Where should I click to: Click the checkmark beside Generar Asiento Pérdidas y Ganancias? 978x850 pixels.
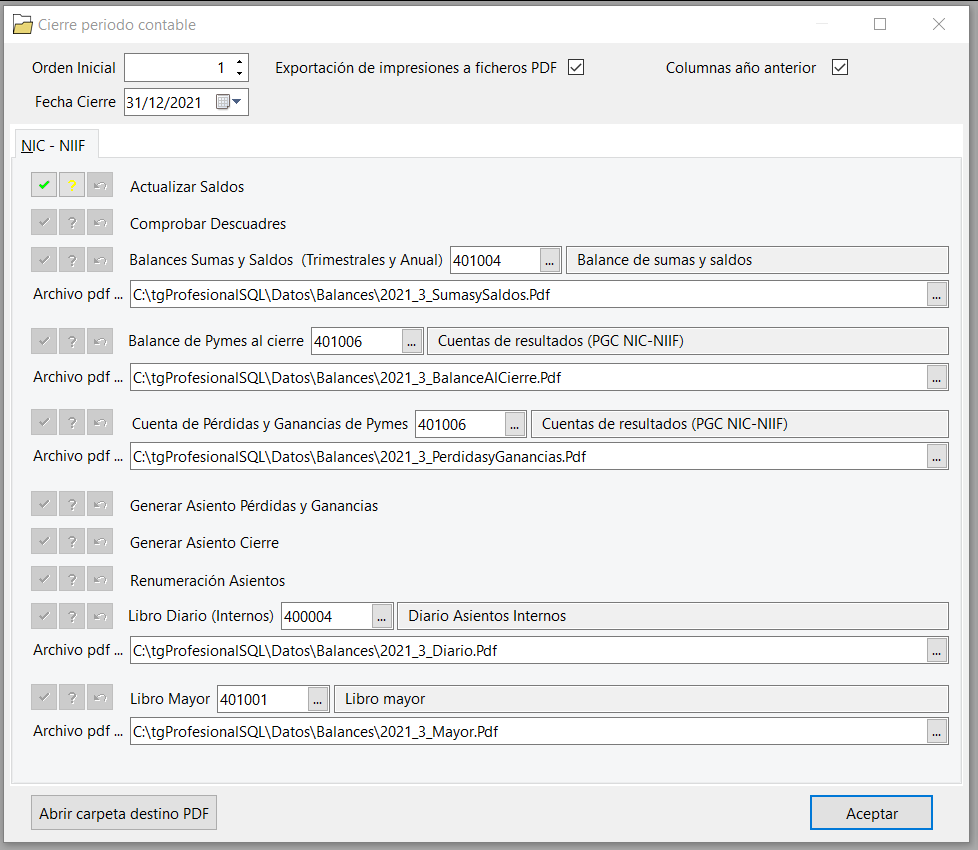pyautogui.click(x=44, y=504)
